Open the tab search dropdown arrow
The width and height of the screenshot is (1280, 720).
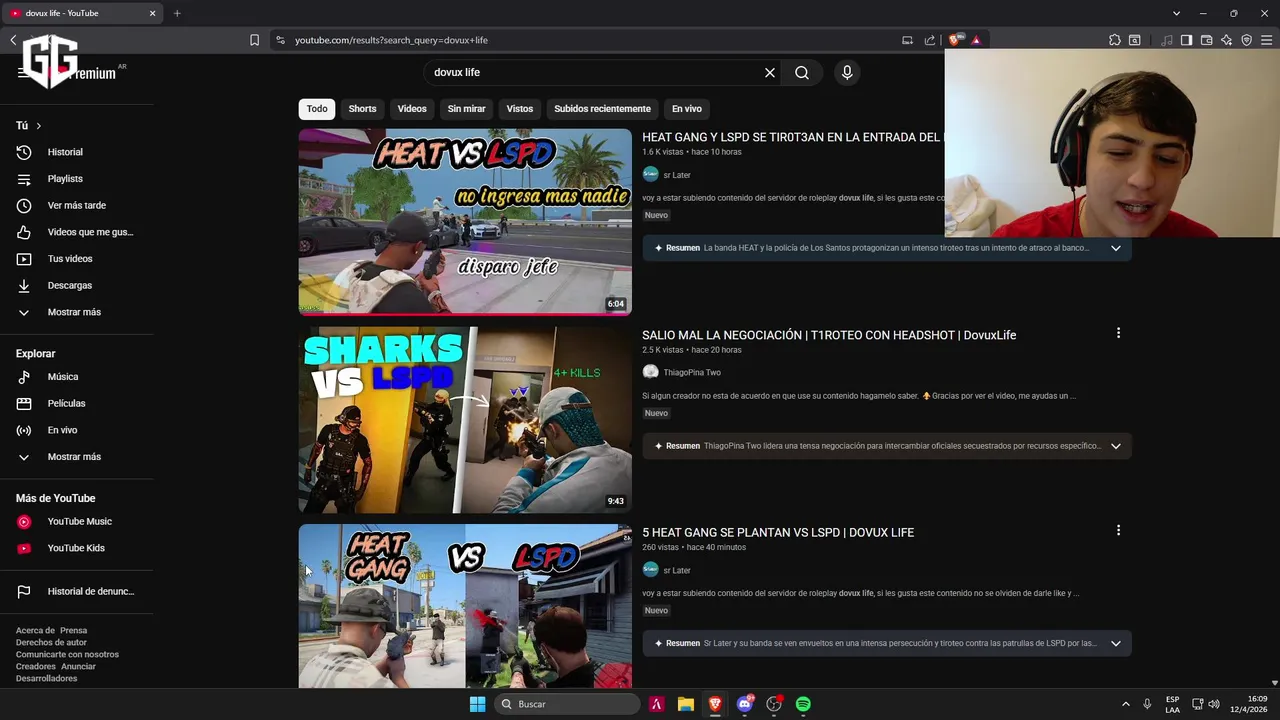pyautogui.click(x=1176, y=13)
